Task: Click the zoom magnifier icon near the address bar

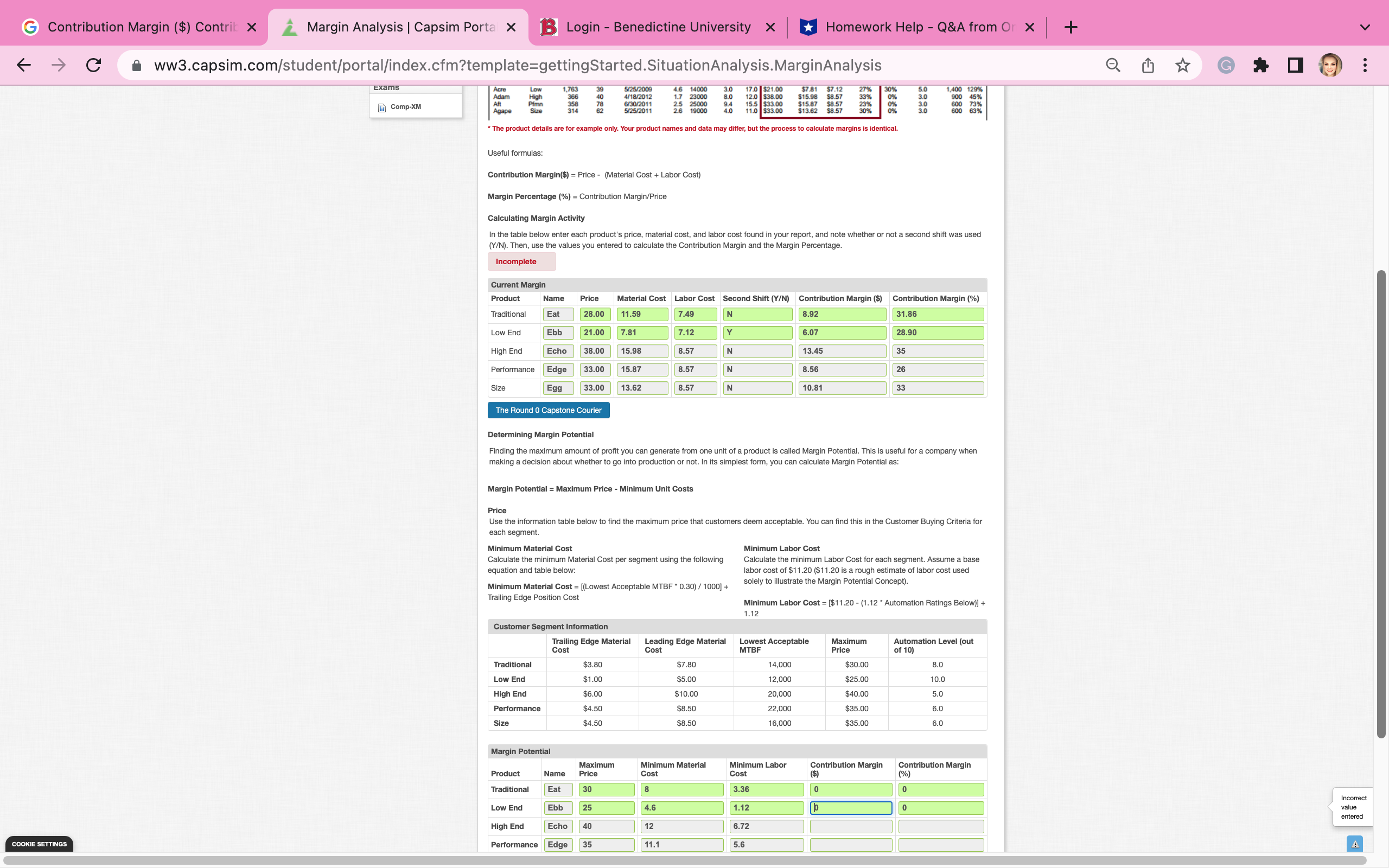Action: (1112, 65)
